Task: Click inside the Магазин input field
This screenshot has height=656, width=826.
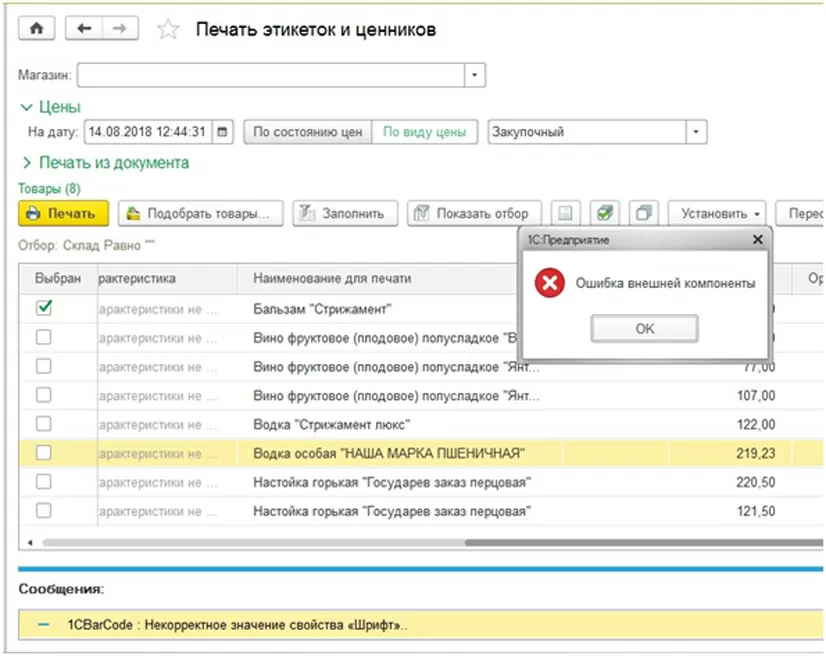Action: (271, 75)
